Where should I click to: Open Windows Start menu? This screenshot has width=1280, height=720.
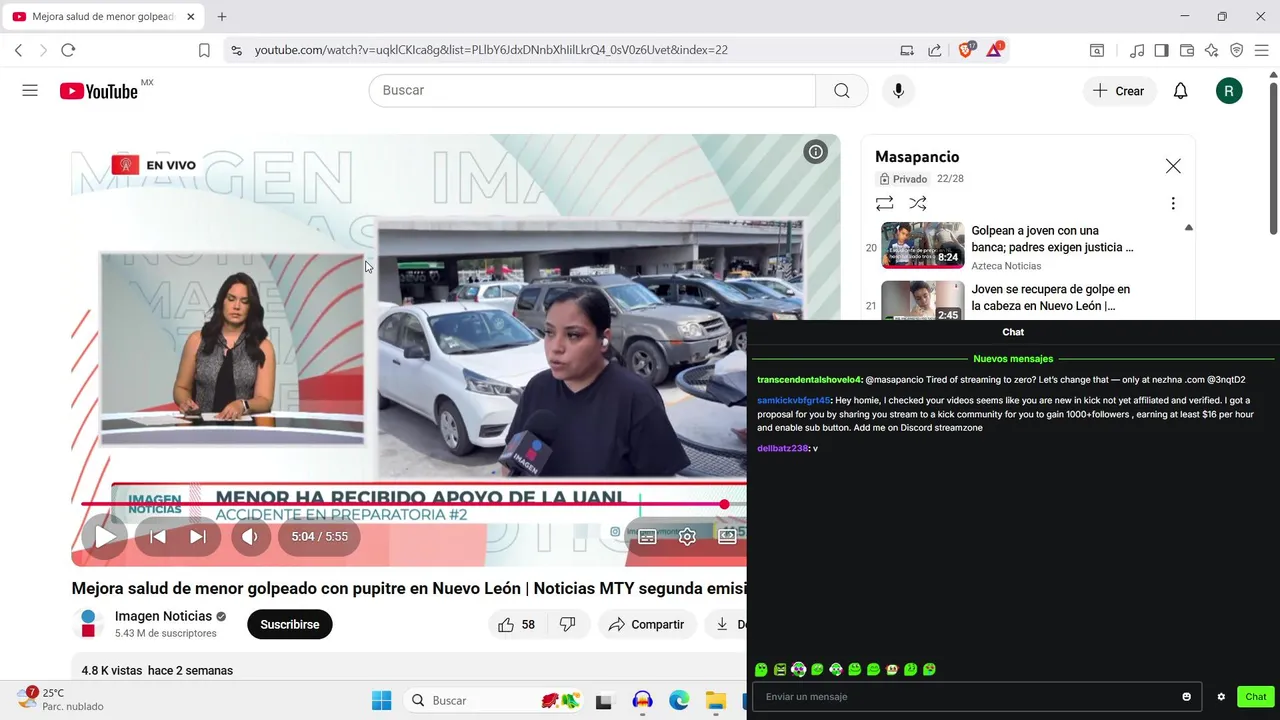pyautogui.click(x=382, y=701)
